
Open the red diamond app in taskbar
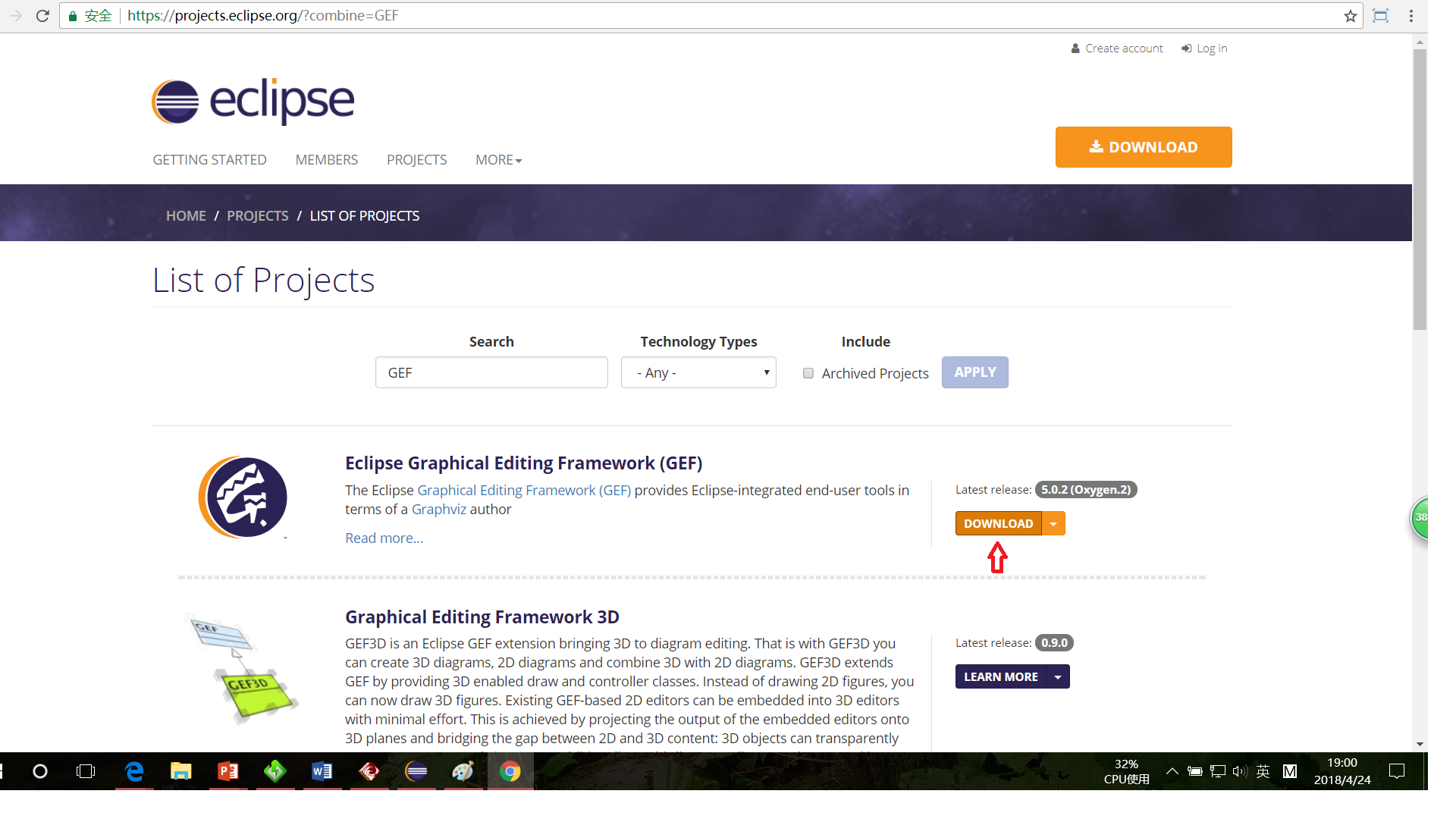coord(369,771)
